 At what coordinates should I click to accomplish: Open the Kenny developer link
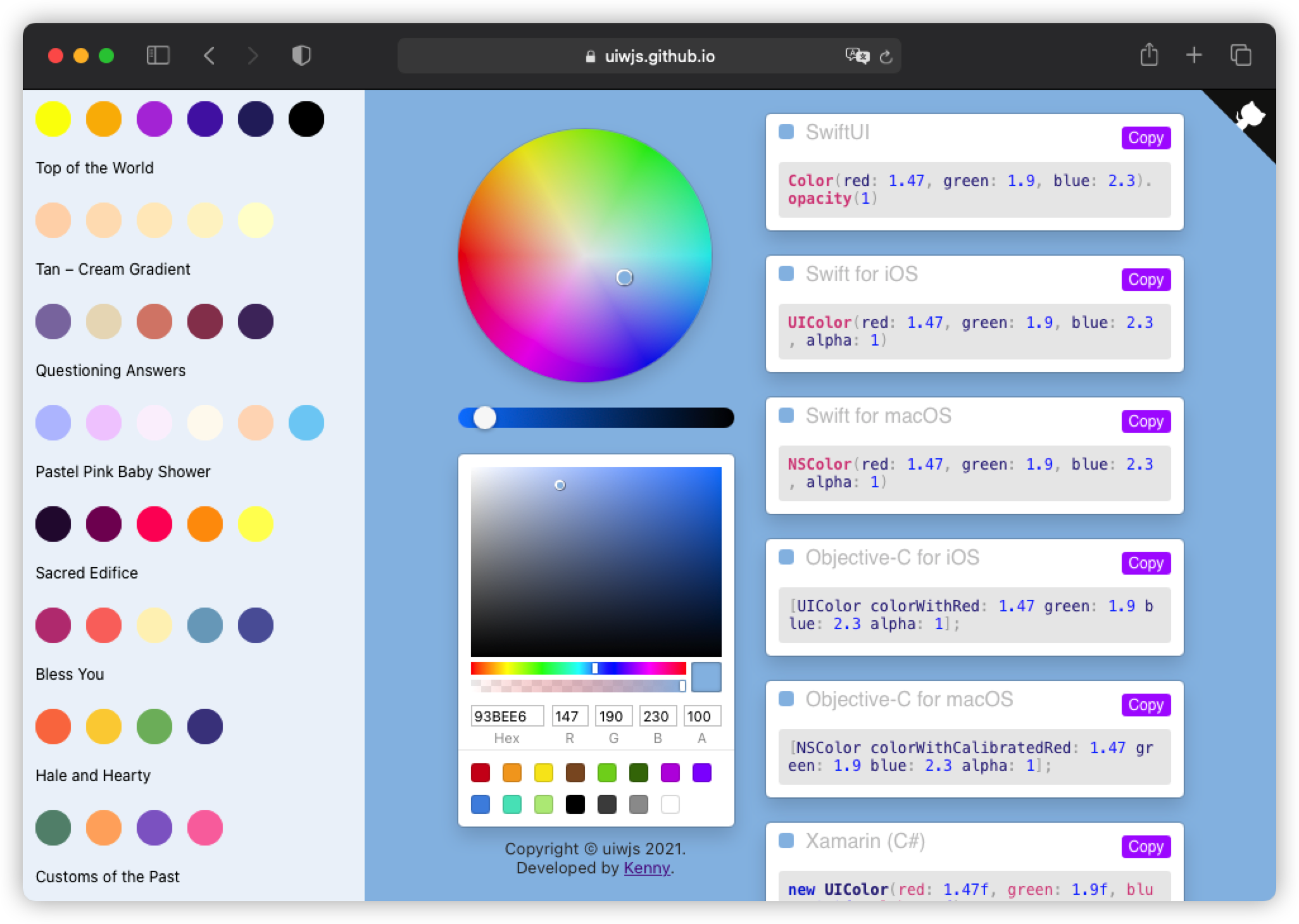pyautogui.click(x=646, y=868)
